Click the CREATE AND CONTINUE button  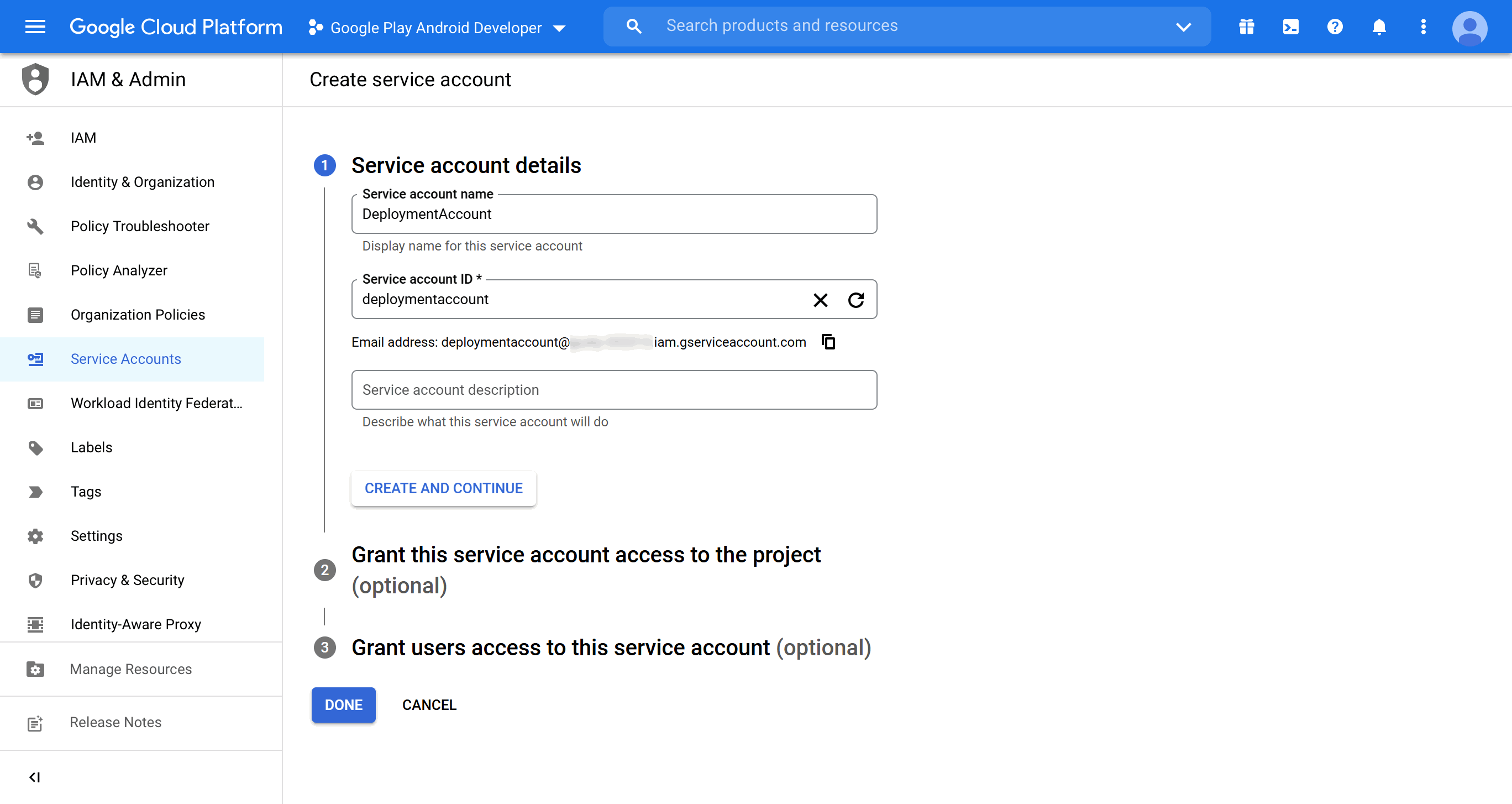tap(443, 488)
